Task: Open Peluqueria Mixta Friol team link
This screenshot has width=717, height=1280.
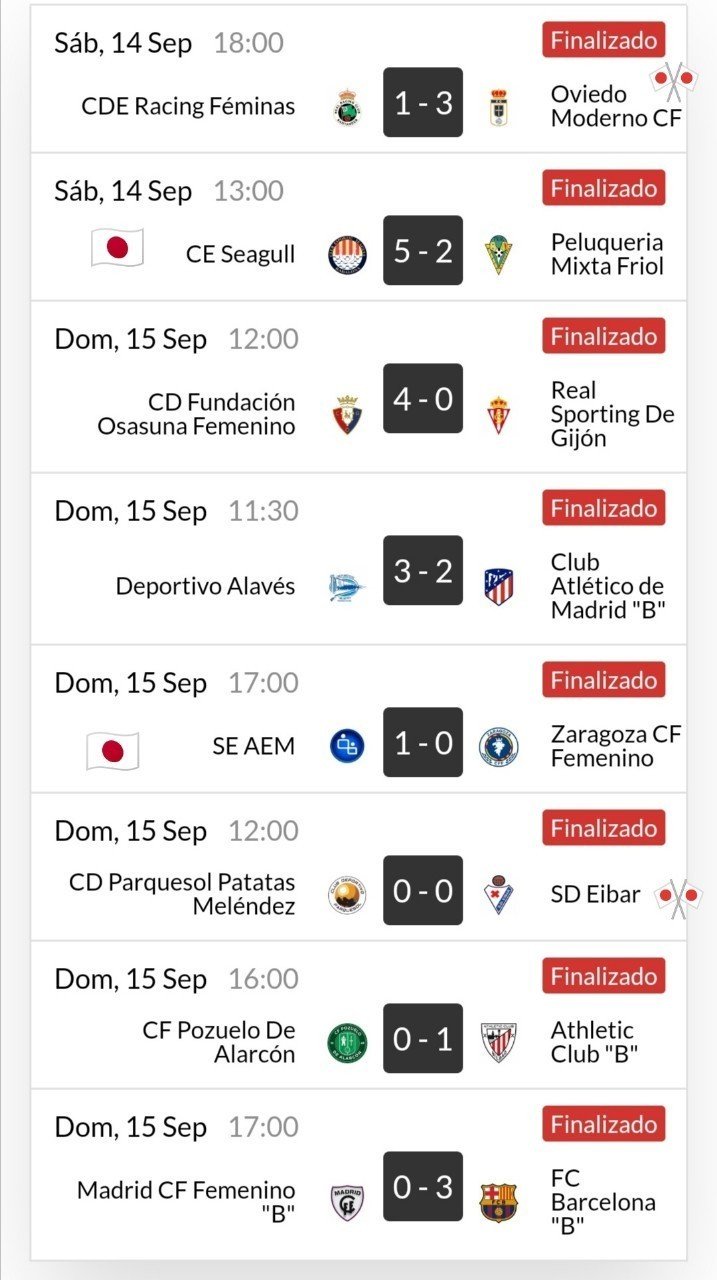Action: pyautogui.click(x=607, y=254)
